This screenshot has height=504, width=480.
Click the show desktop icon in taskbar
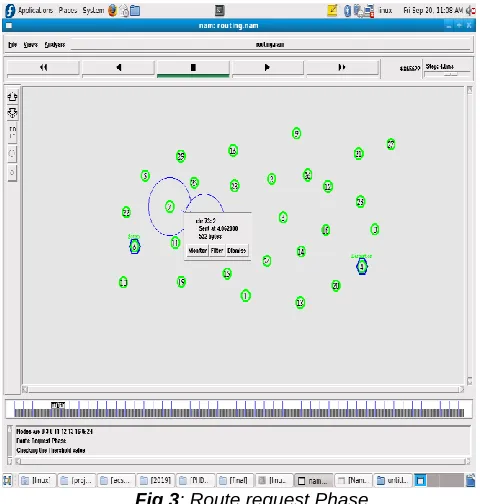click(x=7, y=480)
